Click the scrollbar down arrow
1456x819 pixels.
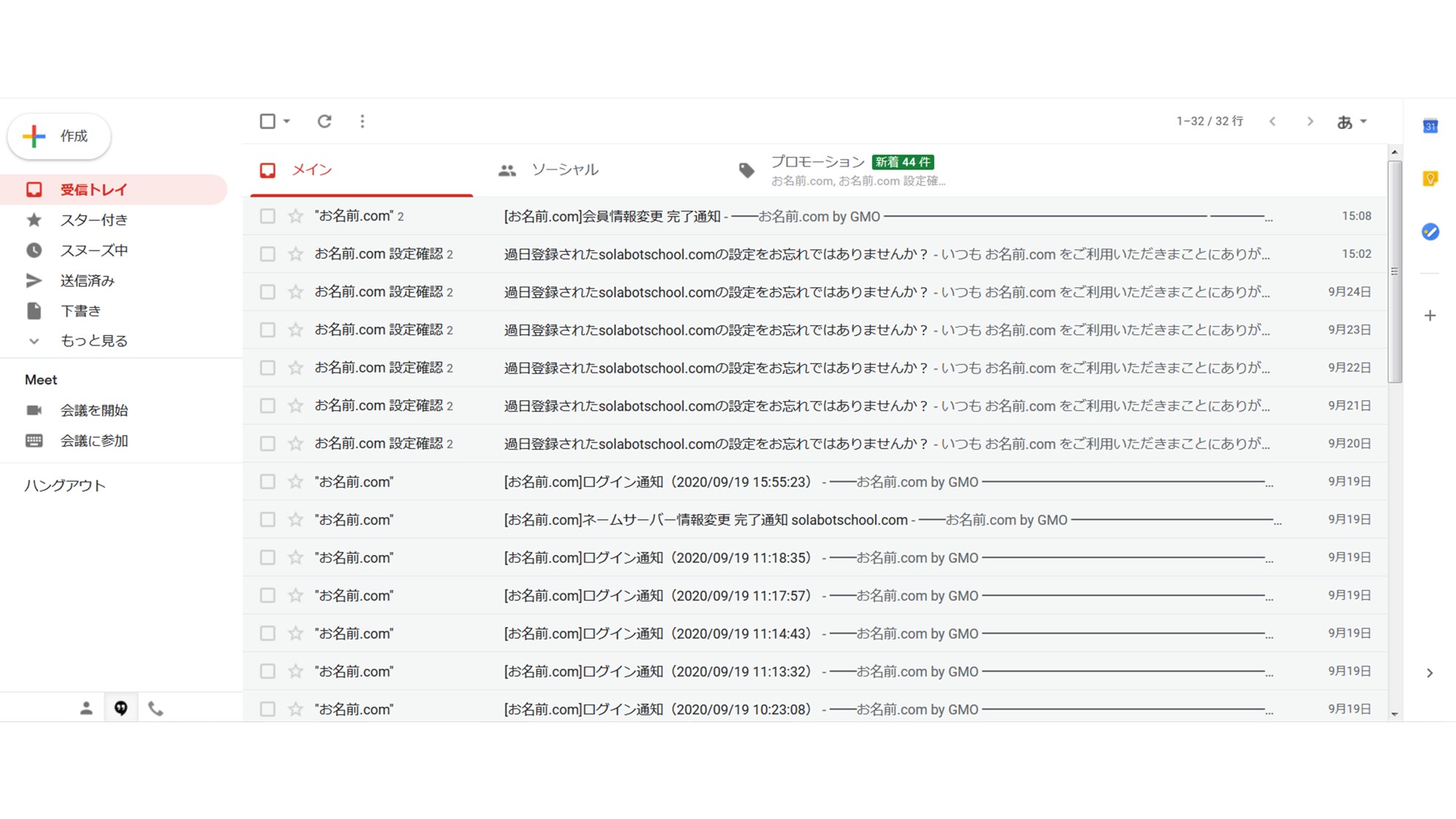coord(1394,714)
